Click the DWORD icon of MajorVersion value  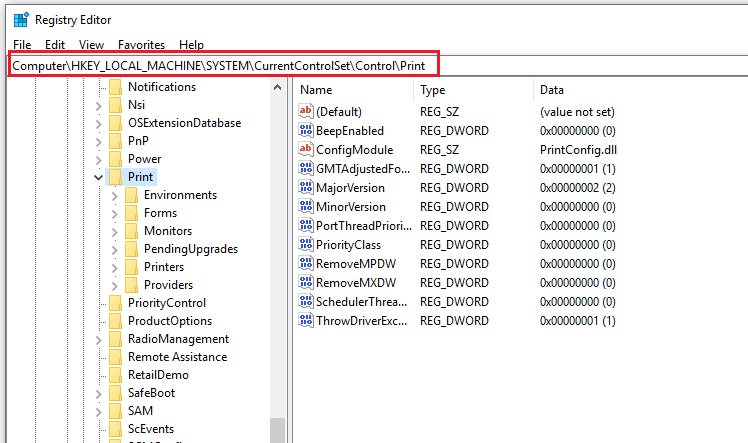pos(306,187)
